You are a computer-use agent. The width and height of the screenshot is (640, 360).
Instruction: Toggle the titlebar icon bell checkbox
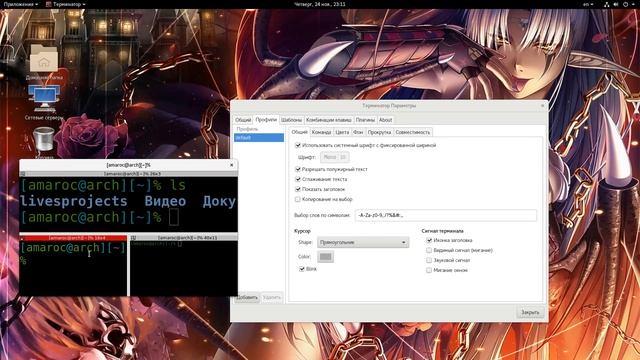click(x=429, y=240)
